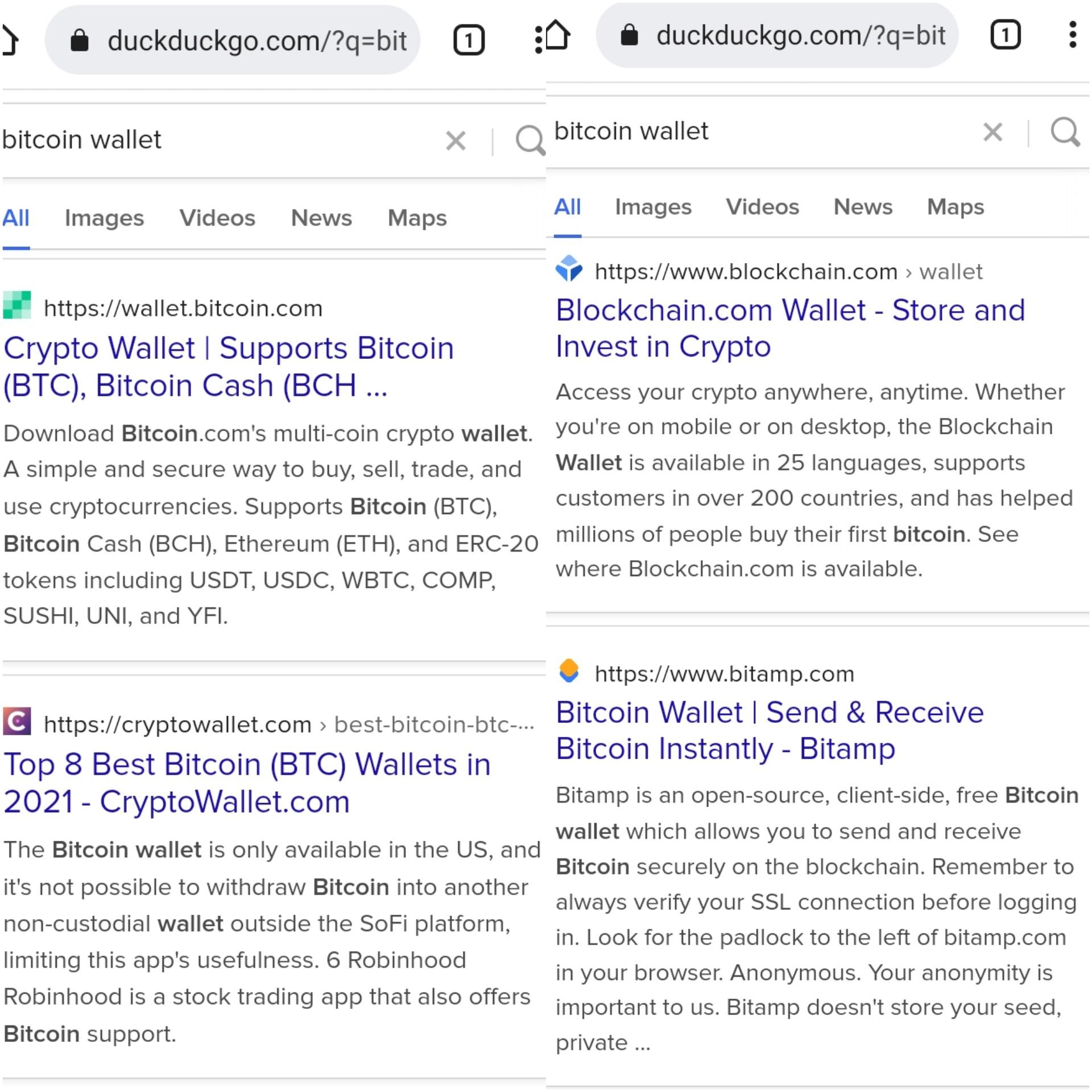Open the three-dot menu in right browser
This screenshot has width=1092, height=1092.
[1072, 35]
